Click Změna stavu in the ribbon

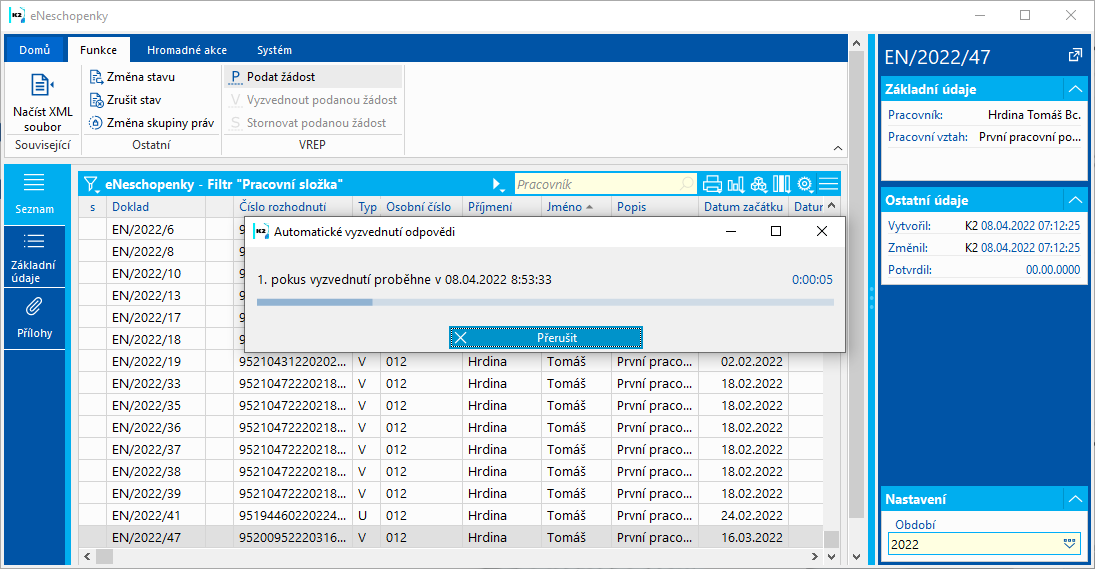click(140, 77)
